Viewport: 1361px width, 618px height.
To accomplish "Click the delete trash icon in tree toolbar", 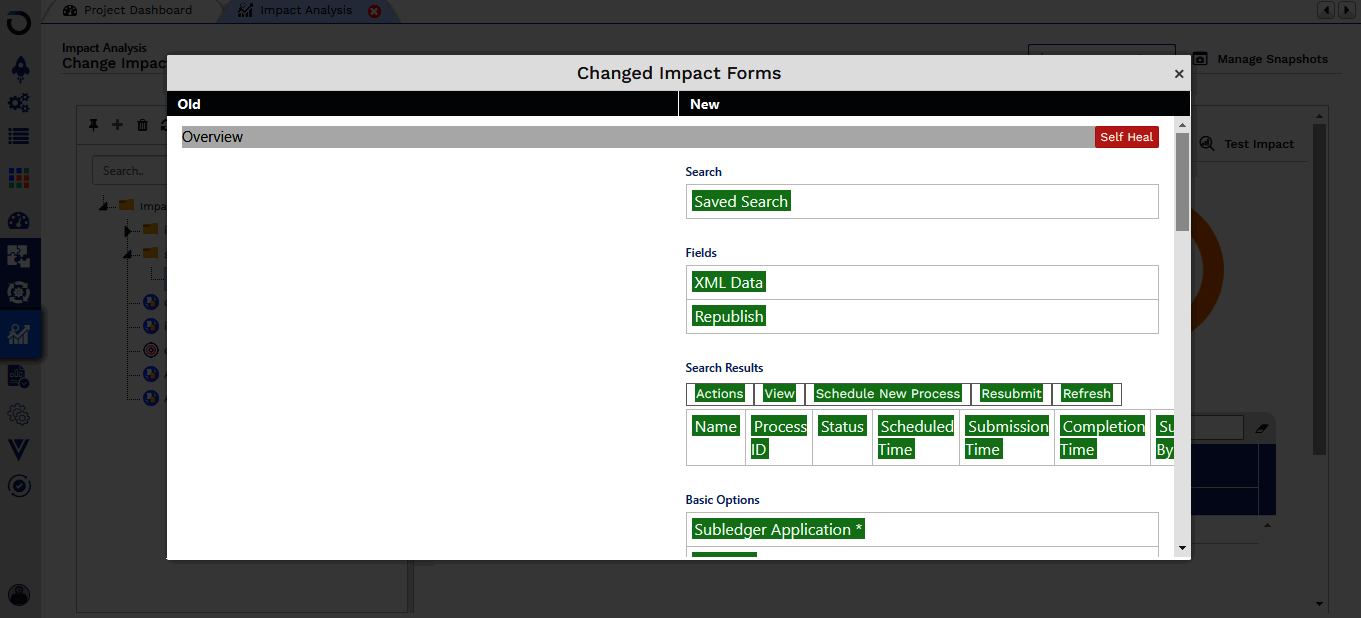I will 142,125.
